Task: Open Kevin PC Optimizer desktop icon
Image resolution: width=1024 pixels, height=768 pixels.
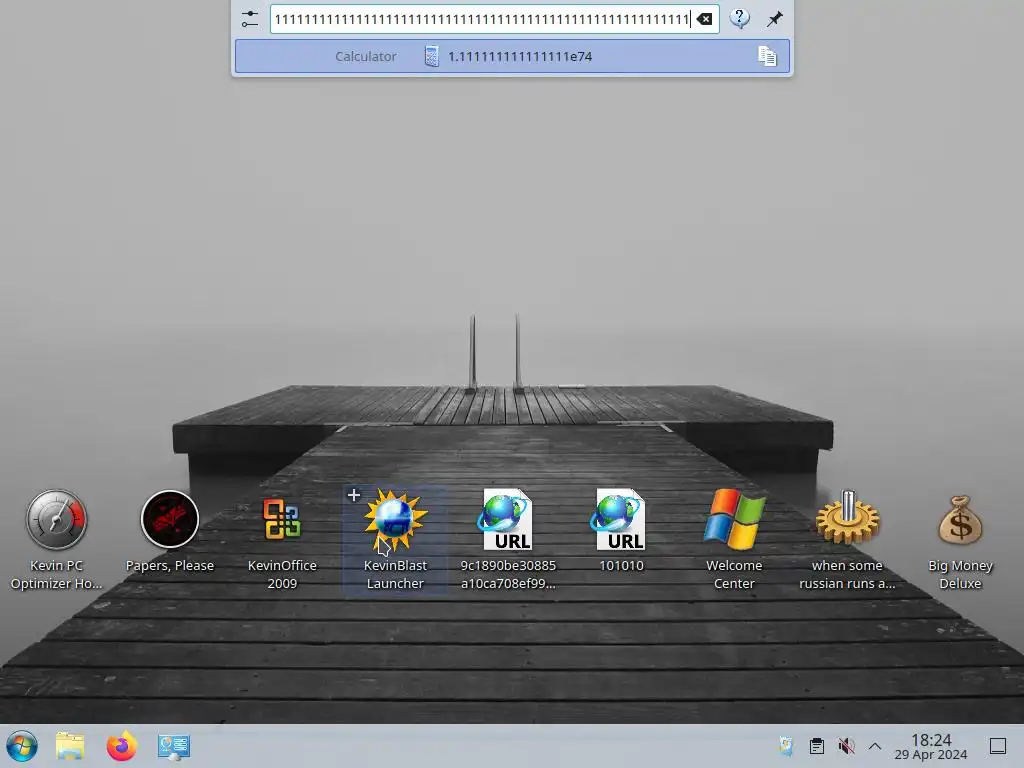Action: 56,539
